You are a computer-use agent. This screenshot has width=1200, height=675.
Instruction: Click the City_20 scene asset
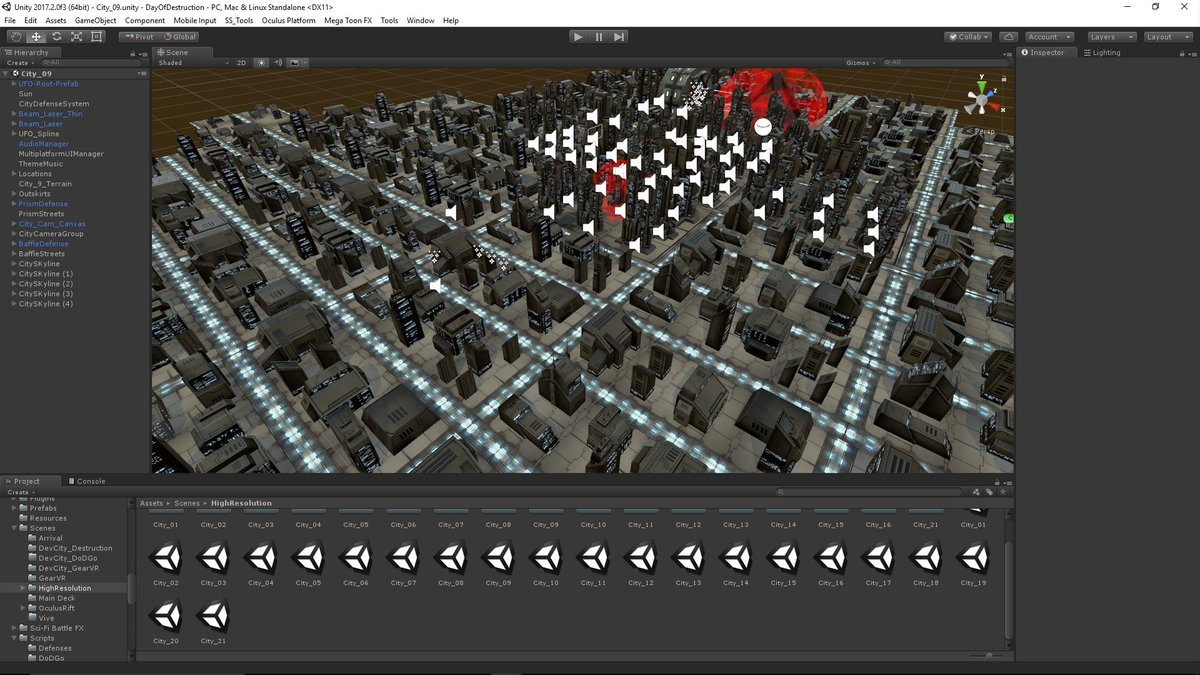click(x=166, y=620)
